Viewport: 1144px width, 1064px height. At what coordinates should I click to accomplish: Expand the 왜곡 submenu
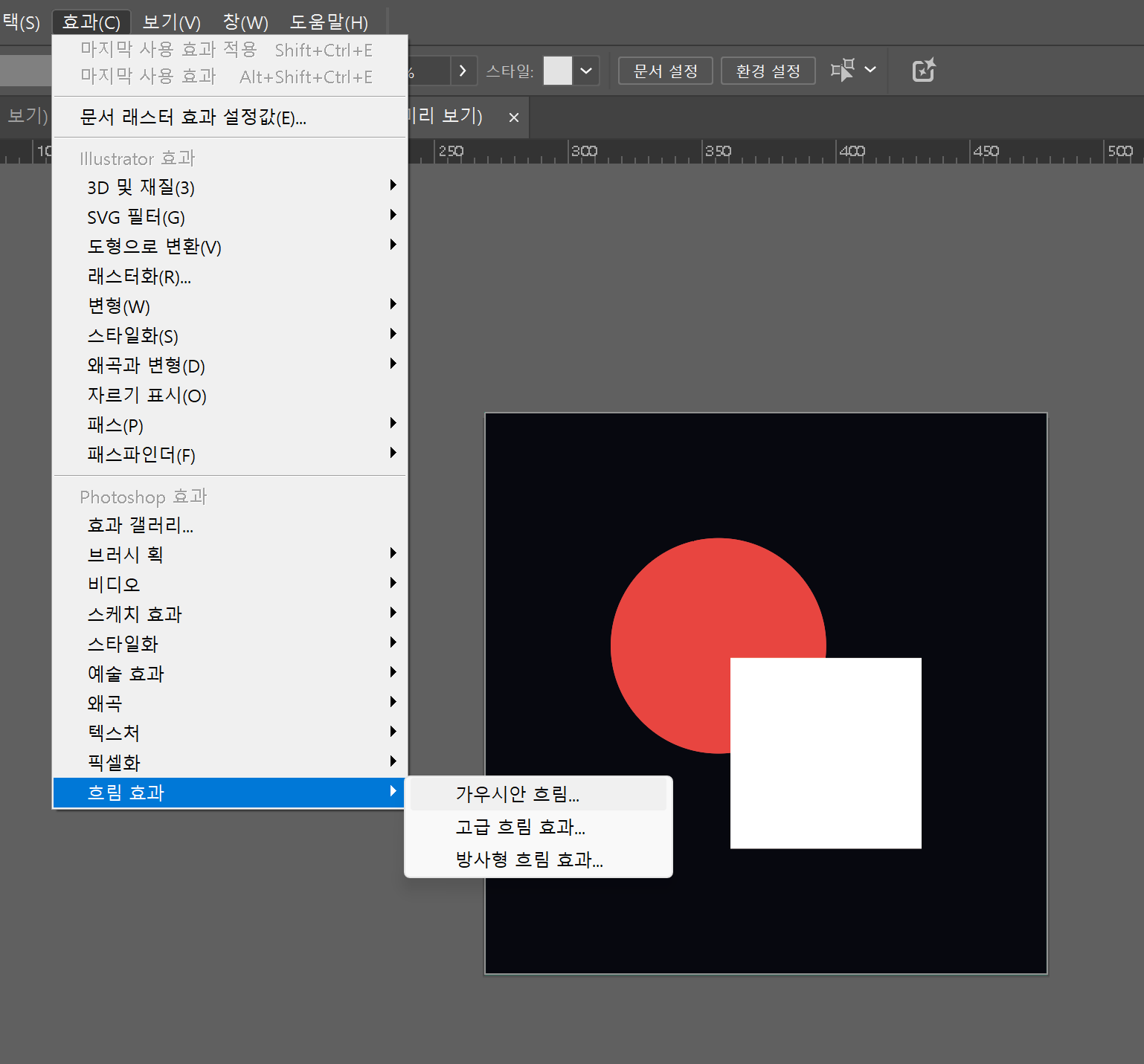[x=230, y=703]
